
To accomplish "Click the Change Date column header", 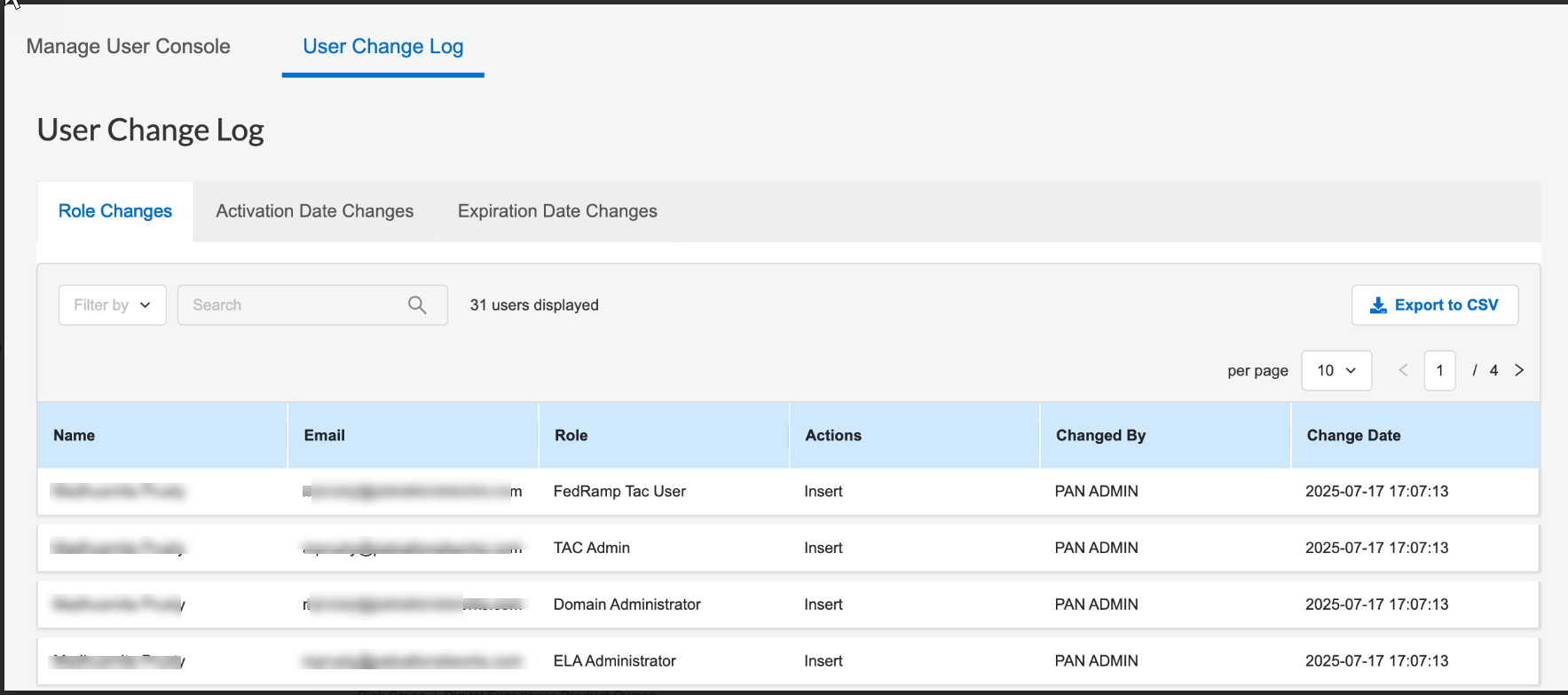I will pos(1353,435).
